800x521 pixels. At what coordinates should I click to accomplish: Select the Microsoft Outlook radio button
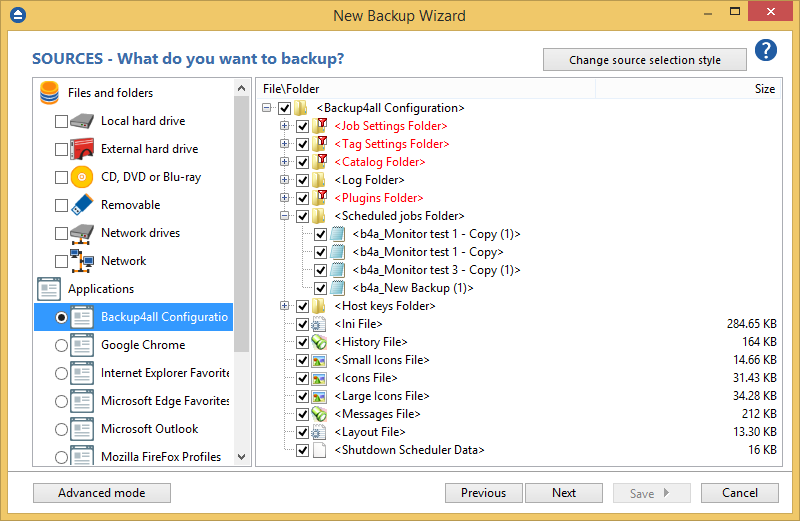pos(61,430)
